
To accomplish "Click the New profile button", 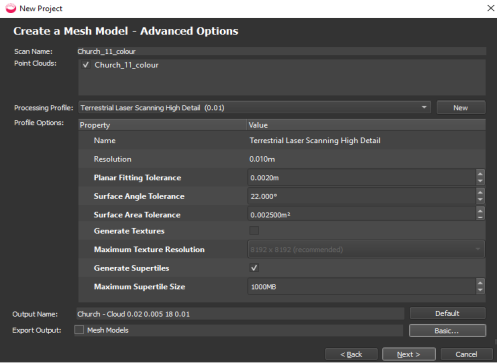I will (461, 108).
